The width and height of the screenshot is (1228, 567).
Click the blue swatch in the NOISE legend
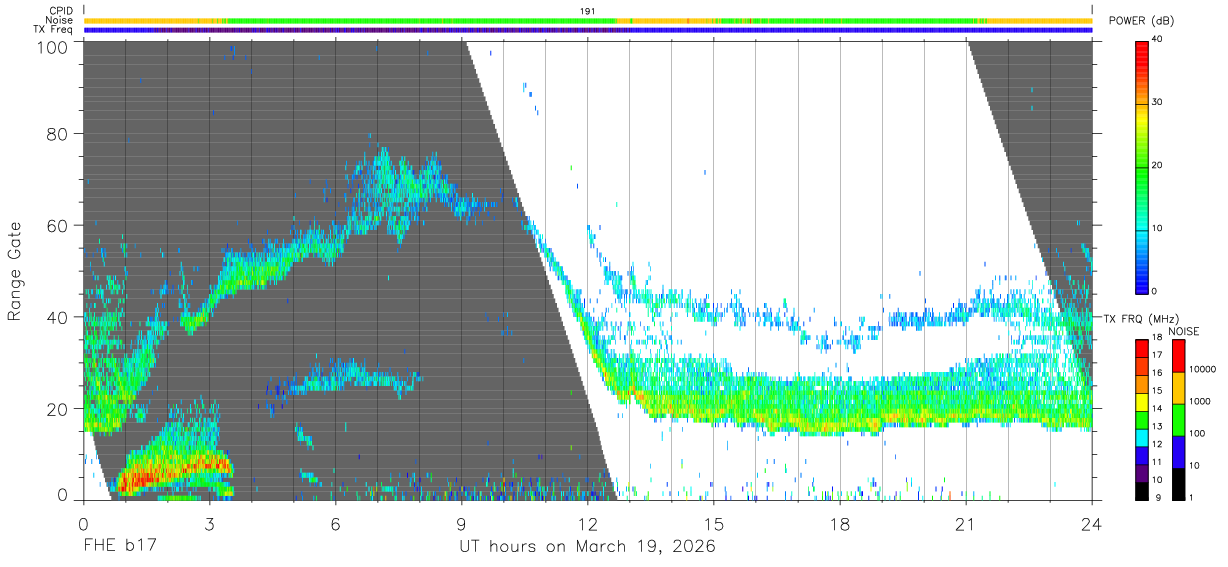tap(1178, 452)
